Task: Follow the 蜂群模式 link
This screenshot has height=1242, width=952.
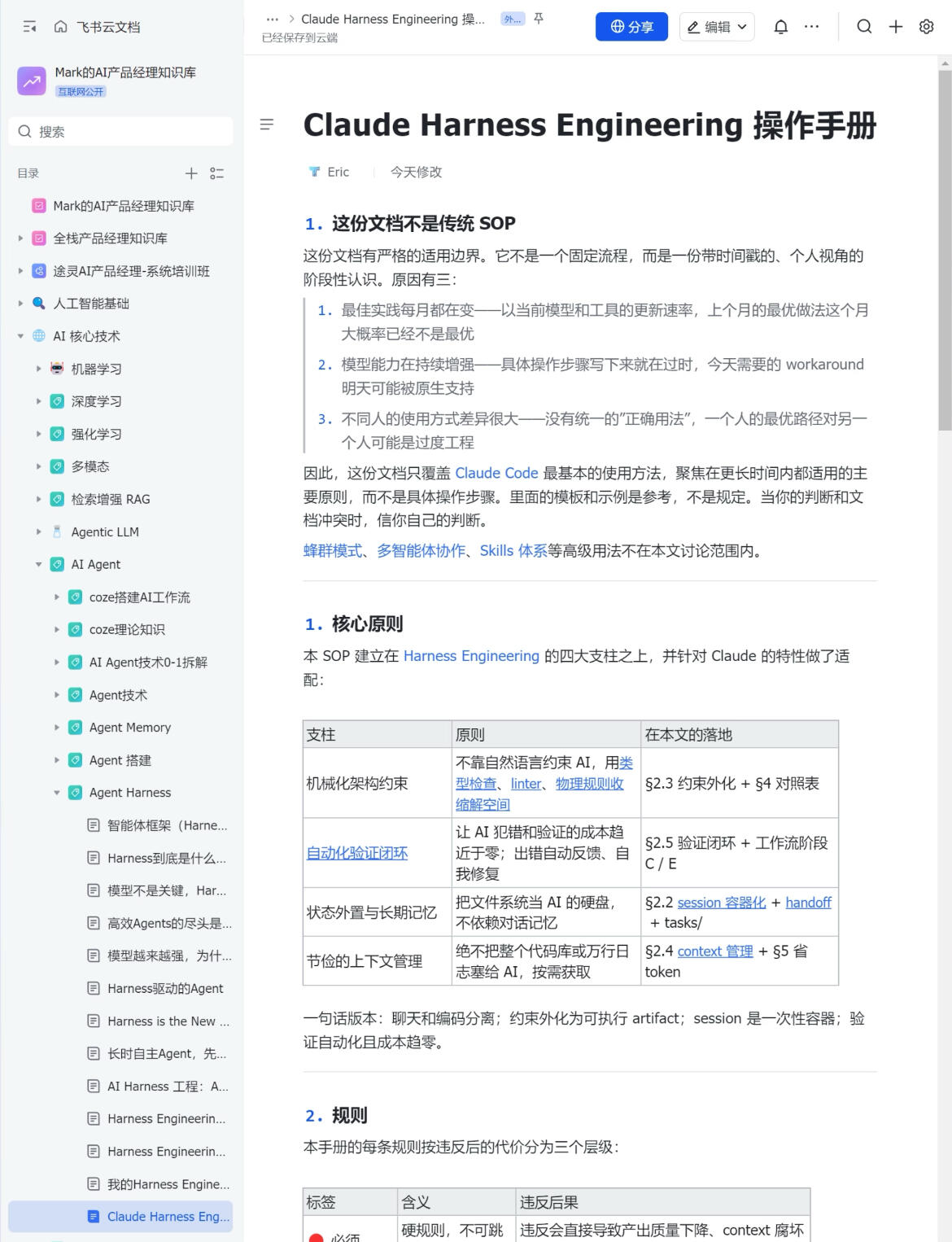Action: pos(333,551)
